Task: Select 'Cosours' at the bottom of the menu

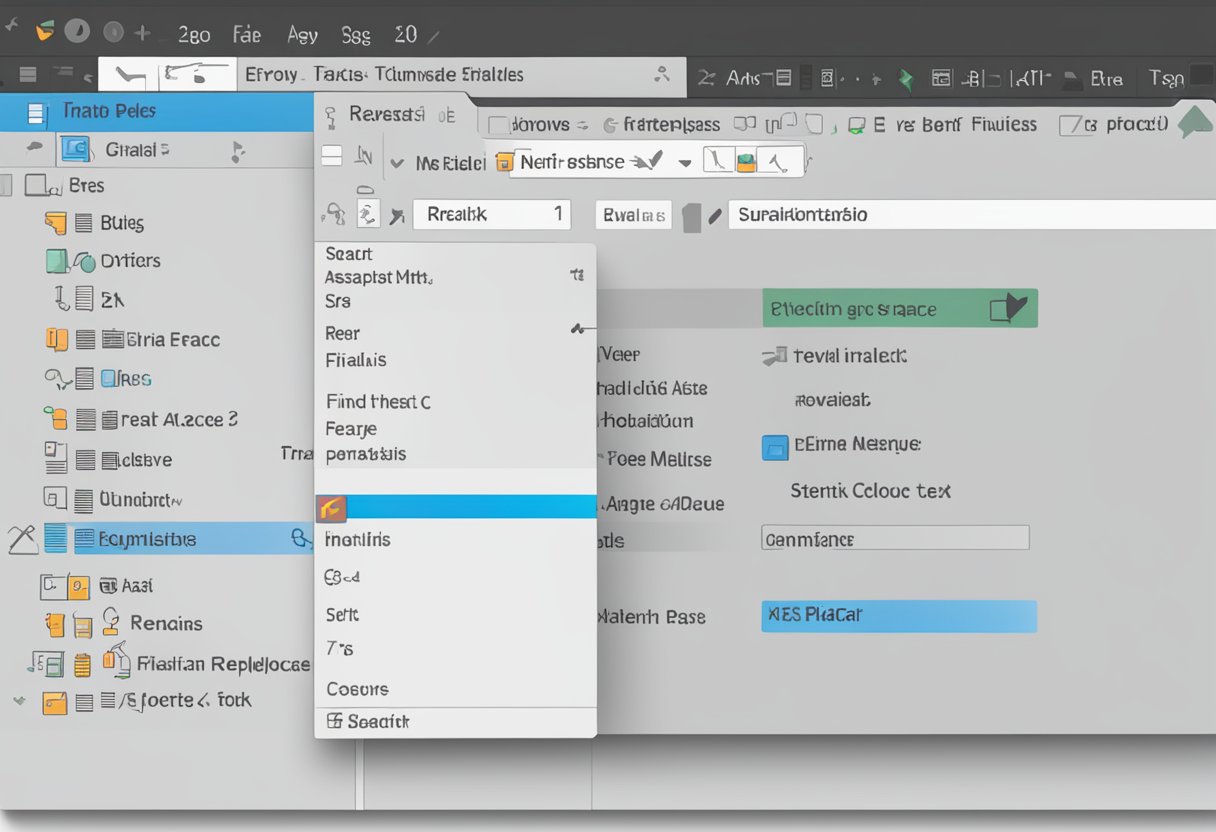Action: [x=356, y=689]
